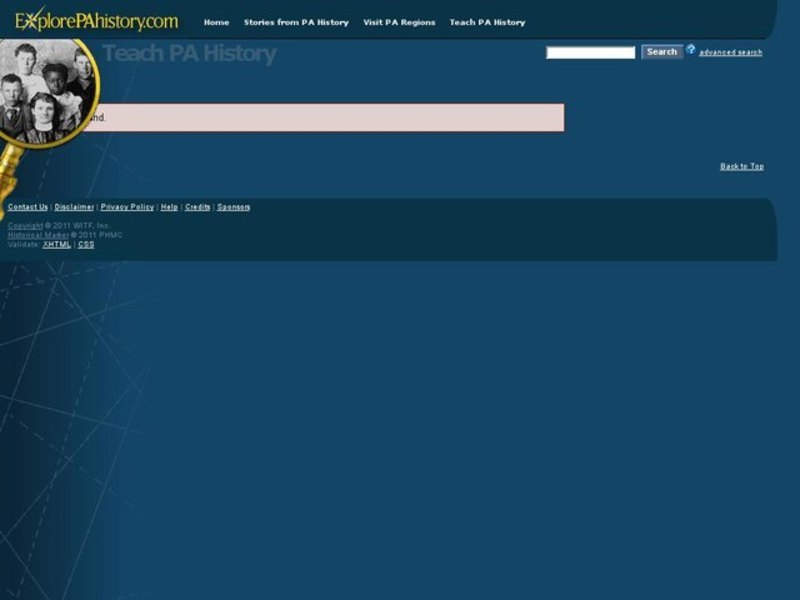Image resolution: width=800 pixels, height=600 pixels.
Task: Focus the search text field
Action: point(590,52)
